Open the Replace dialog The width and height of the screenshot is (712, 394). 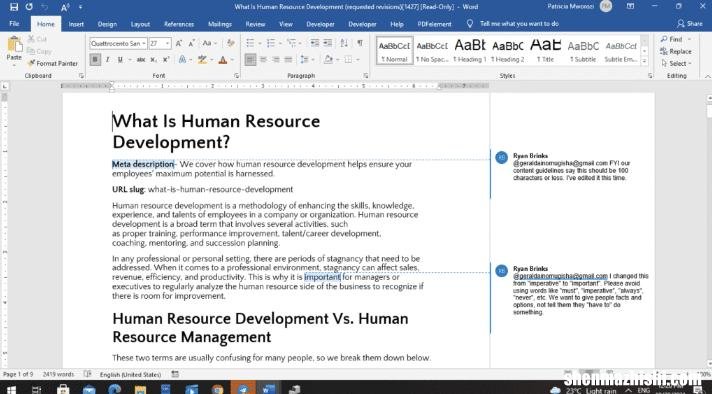pos(676,52)
